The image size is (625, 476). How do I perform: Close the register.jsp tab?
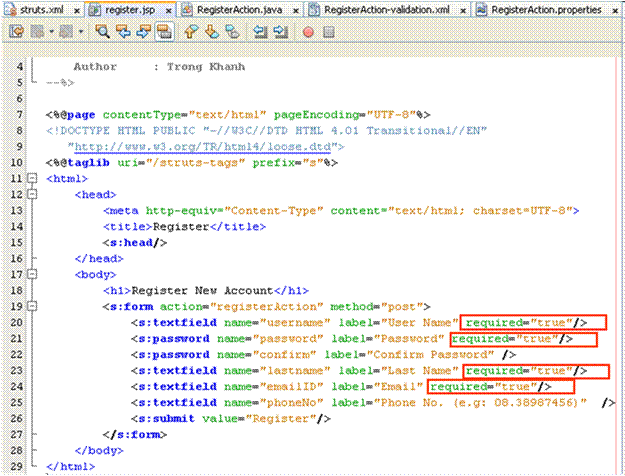169,11
